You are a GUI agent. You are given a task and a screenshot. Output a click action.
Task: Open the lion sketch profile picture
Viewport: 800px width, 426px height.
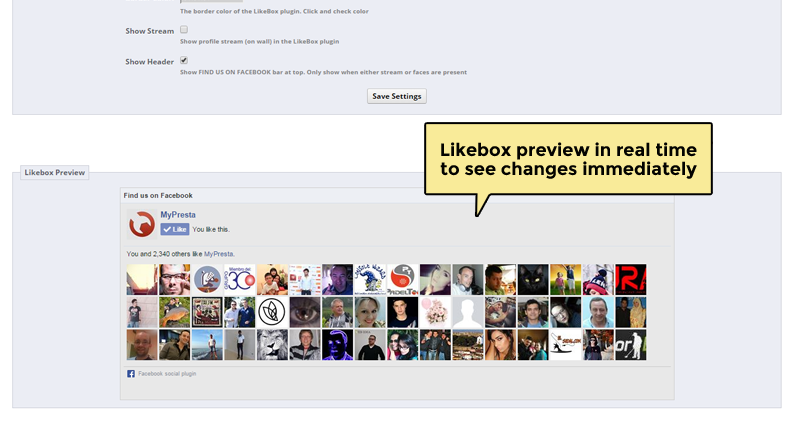pyautogui.click(x=272, y=345)
